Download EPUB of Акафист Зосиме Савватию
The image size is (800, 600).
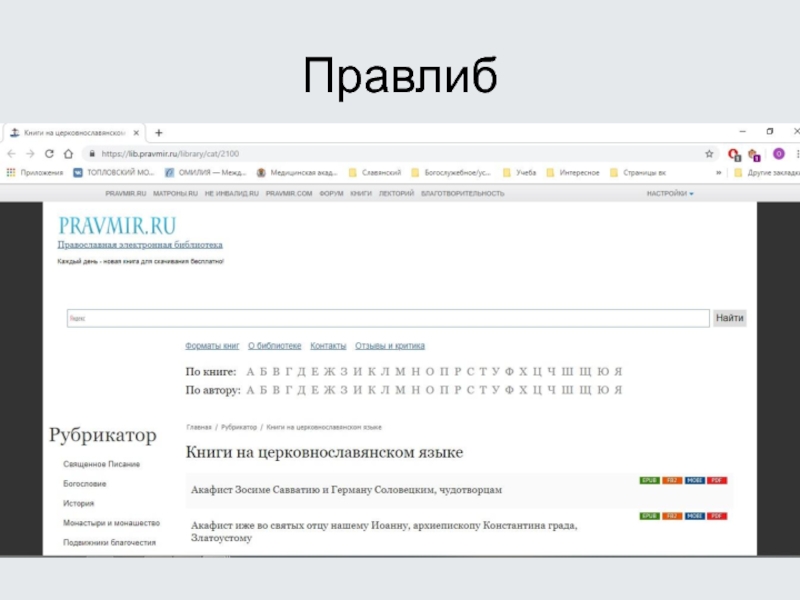649,481
